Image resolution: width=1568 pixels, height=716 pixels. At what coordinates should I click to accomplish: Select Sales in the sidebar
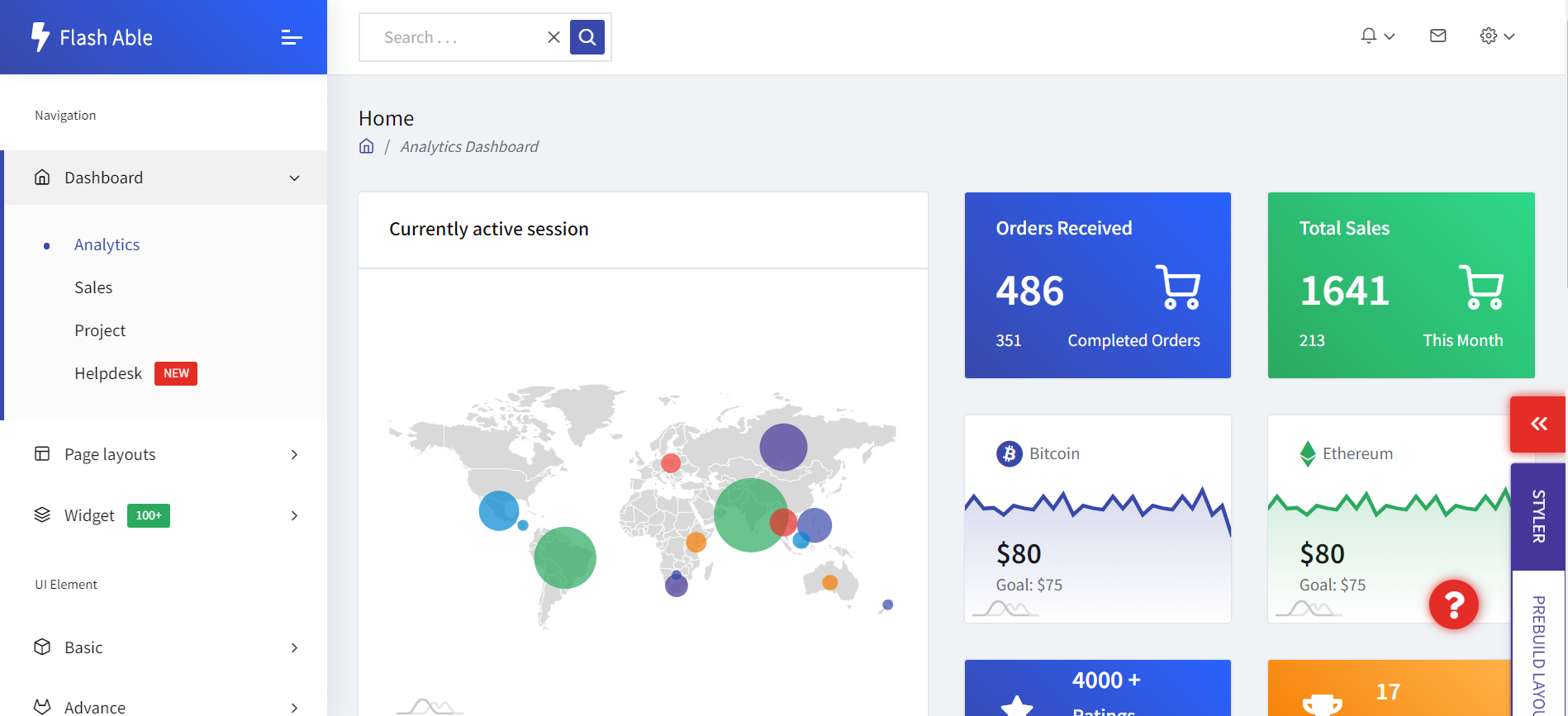(93, 287)
